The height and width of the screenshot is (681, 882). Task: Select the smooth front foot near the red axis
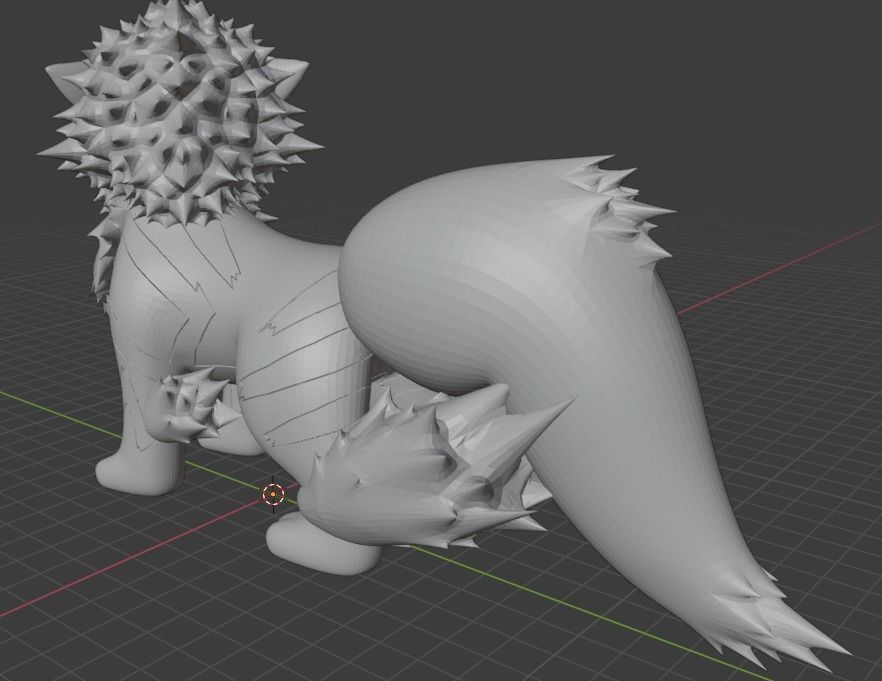[138, 472]
